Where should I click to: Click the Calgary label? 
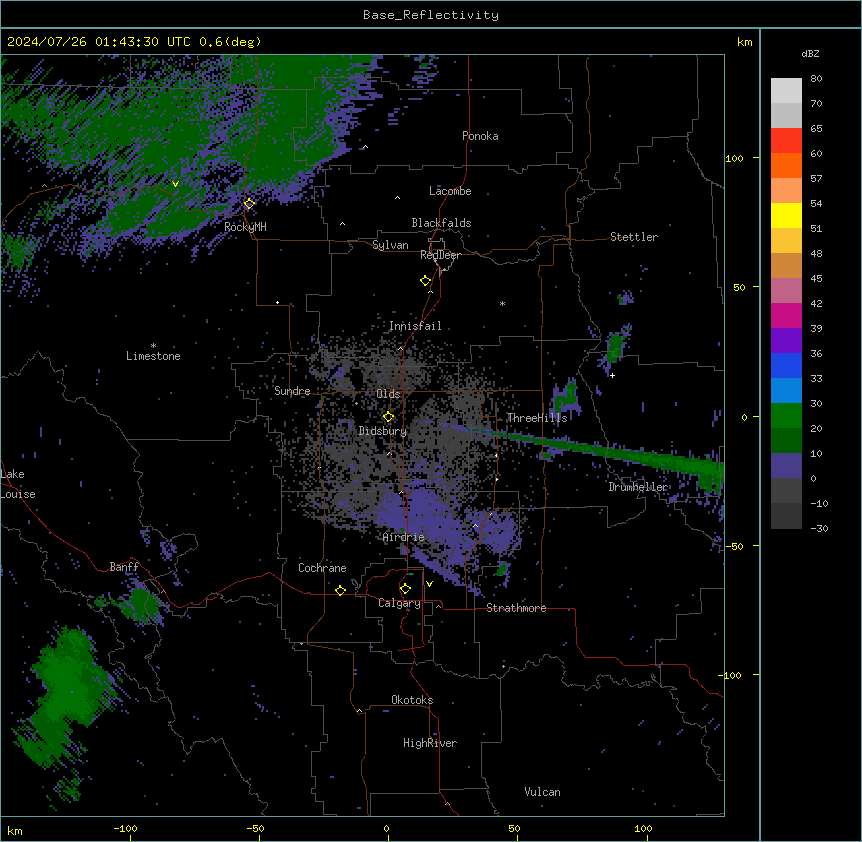click(399, 603)
